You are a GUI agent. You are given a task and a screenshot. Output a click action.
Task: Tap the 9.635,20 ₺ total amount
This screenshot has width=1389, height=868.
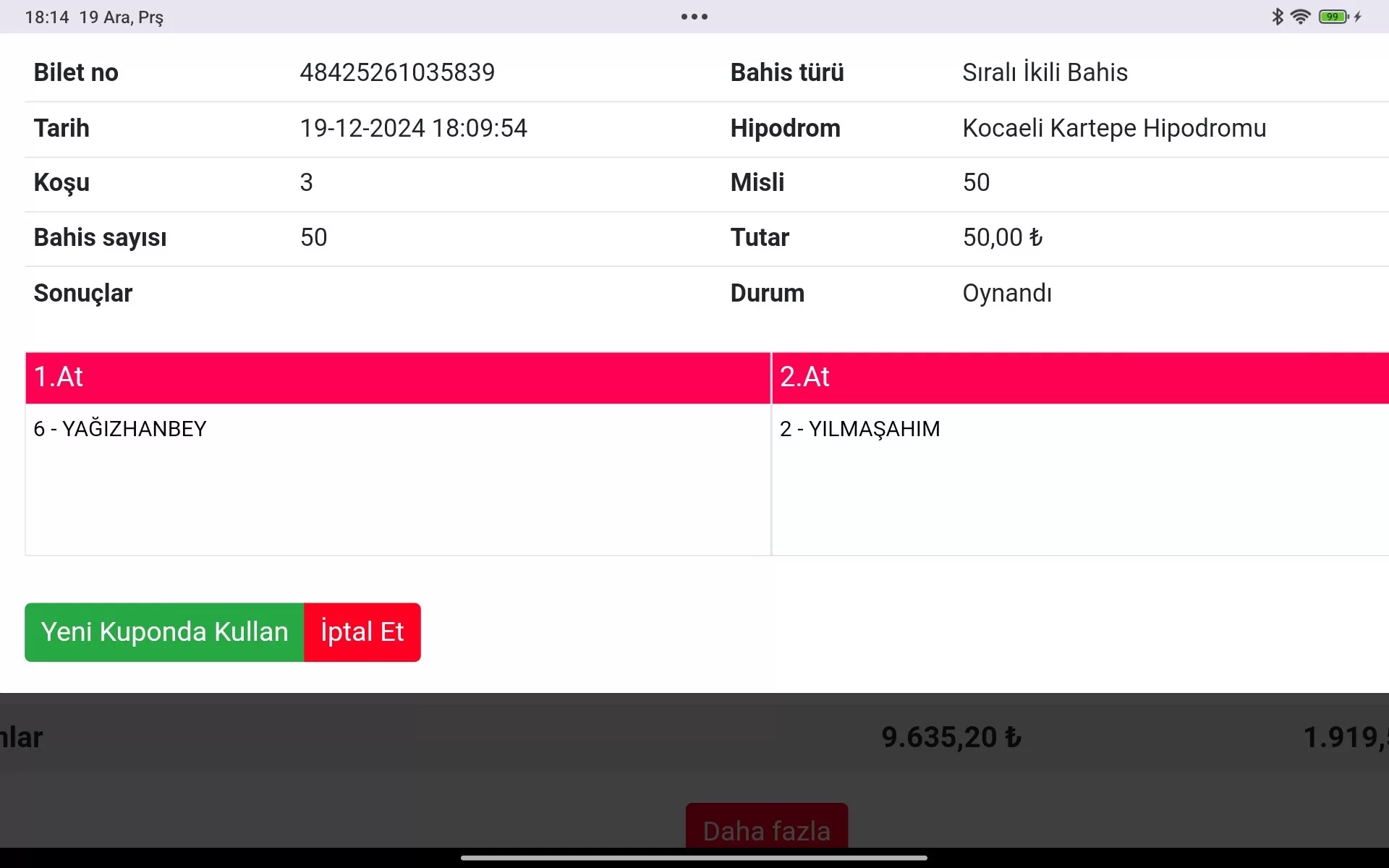point(951,737)
